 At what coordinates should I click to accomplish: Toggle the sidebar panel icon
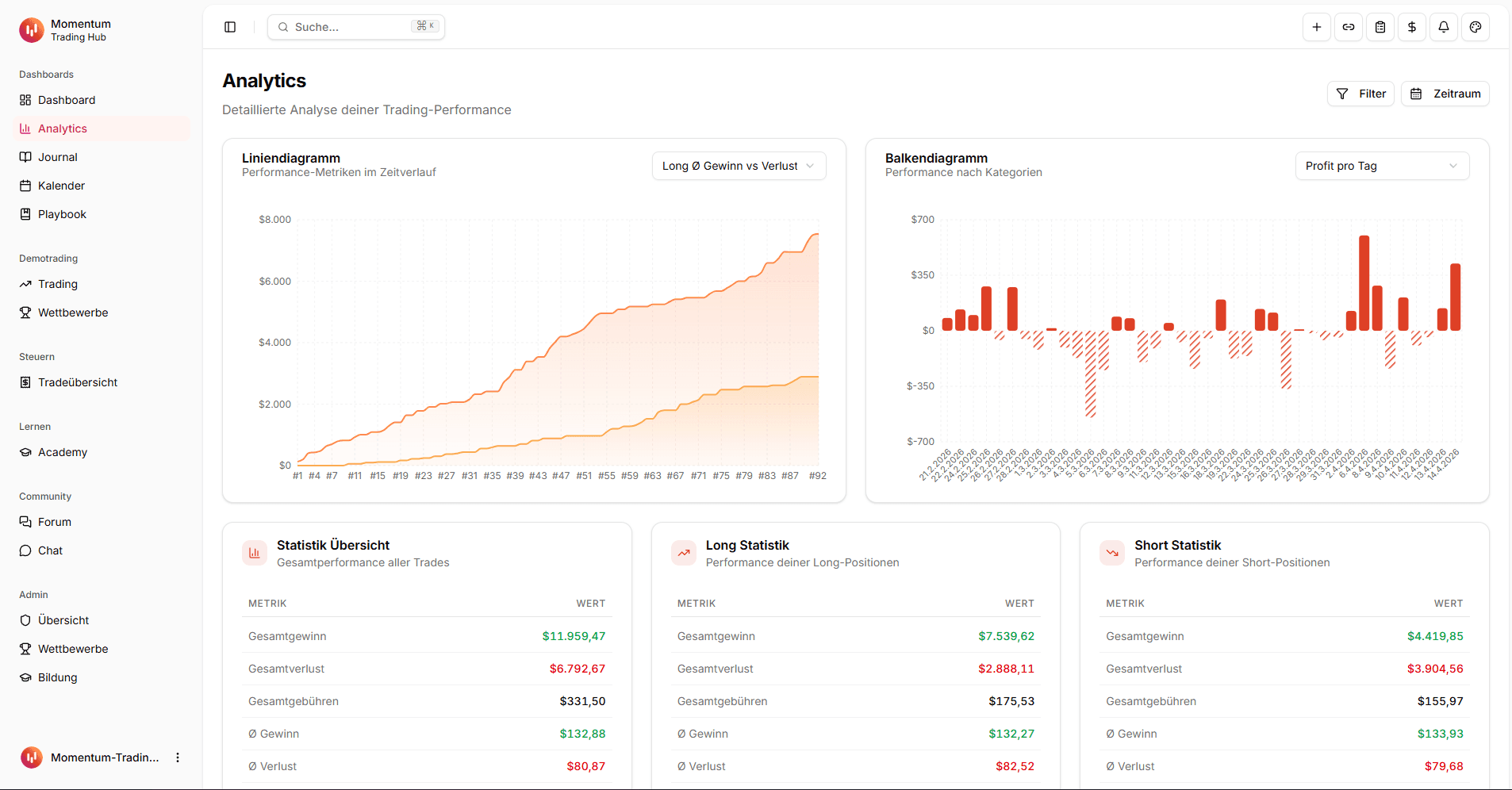coord(230,27)
